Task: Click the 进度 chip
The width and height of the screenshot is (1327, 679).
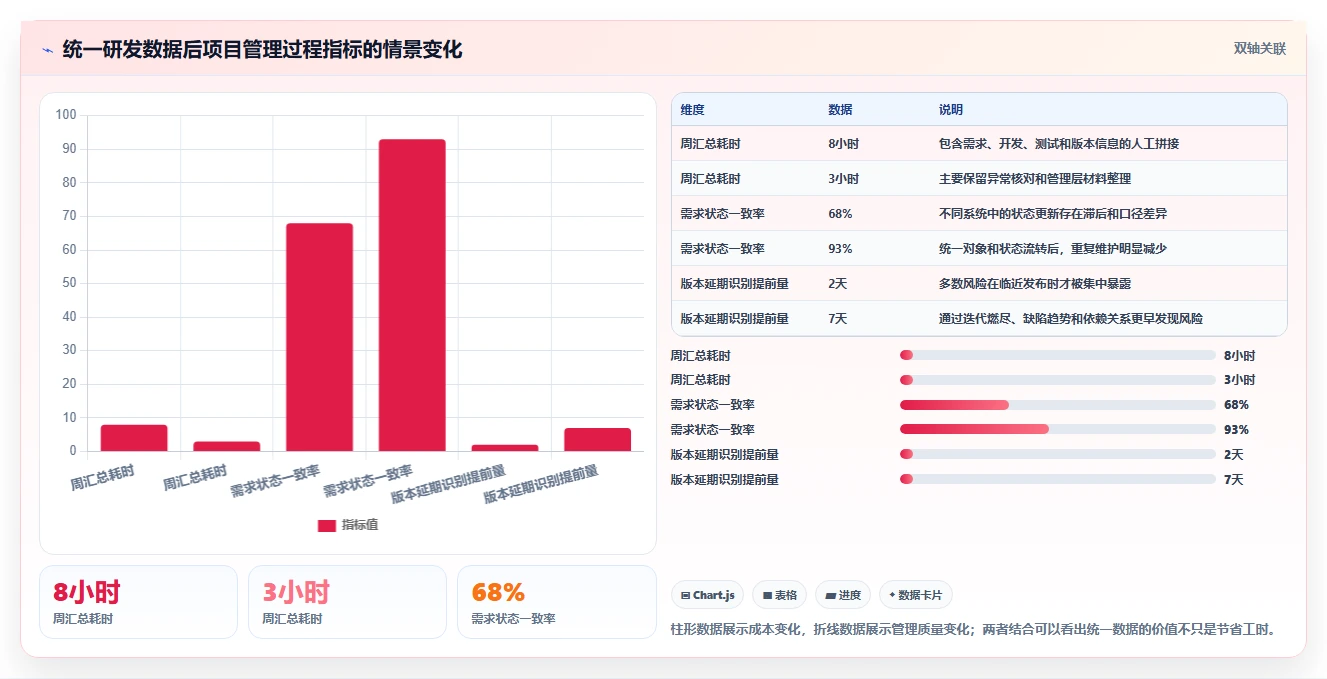Action: point(843,595)
